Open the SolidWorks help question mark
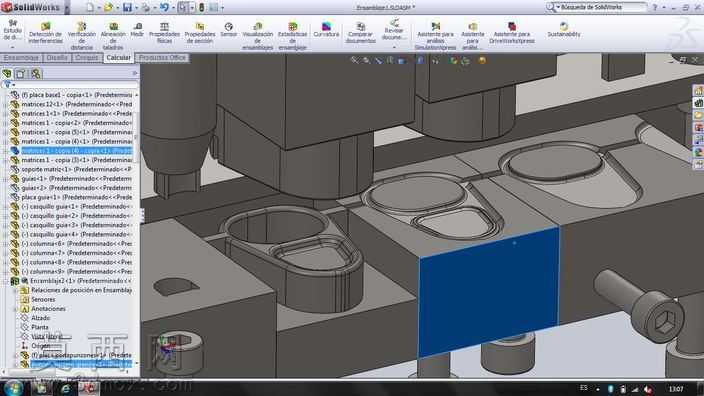The width and height of the screenshot is (704, 396). point(655,7)
